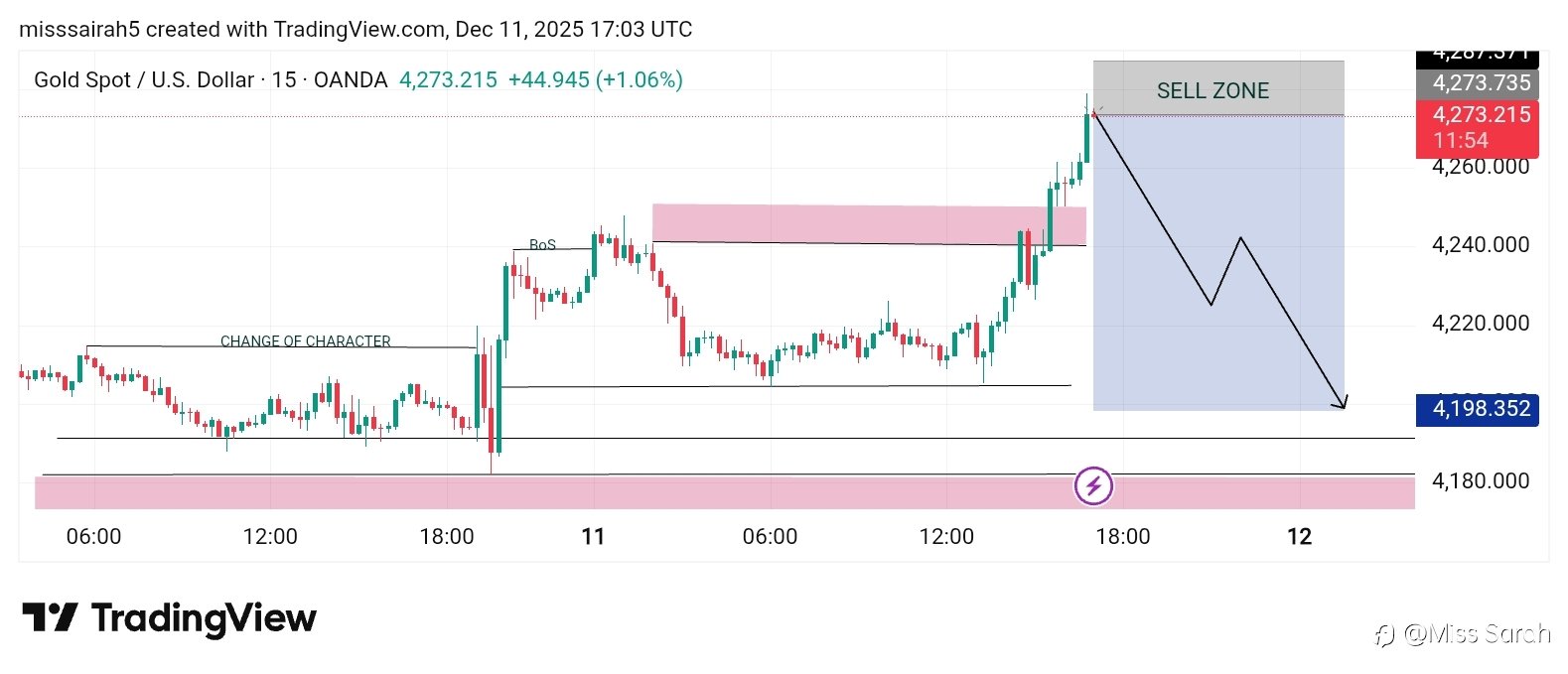Click the +44.945 (+1.06%) change value
This screenshot has width=1568, height=674.
pos(595,80)
